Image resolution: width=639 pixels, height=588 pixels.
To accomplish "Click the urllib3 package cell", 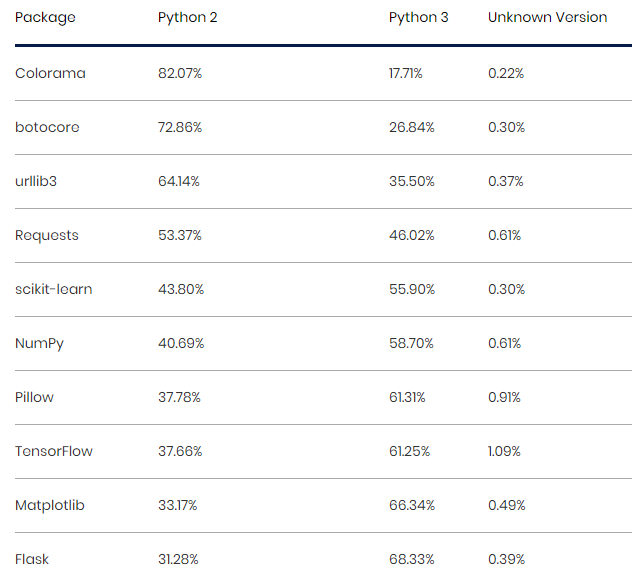I will (x=39, y=181).
